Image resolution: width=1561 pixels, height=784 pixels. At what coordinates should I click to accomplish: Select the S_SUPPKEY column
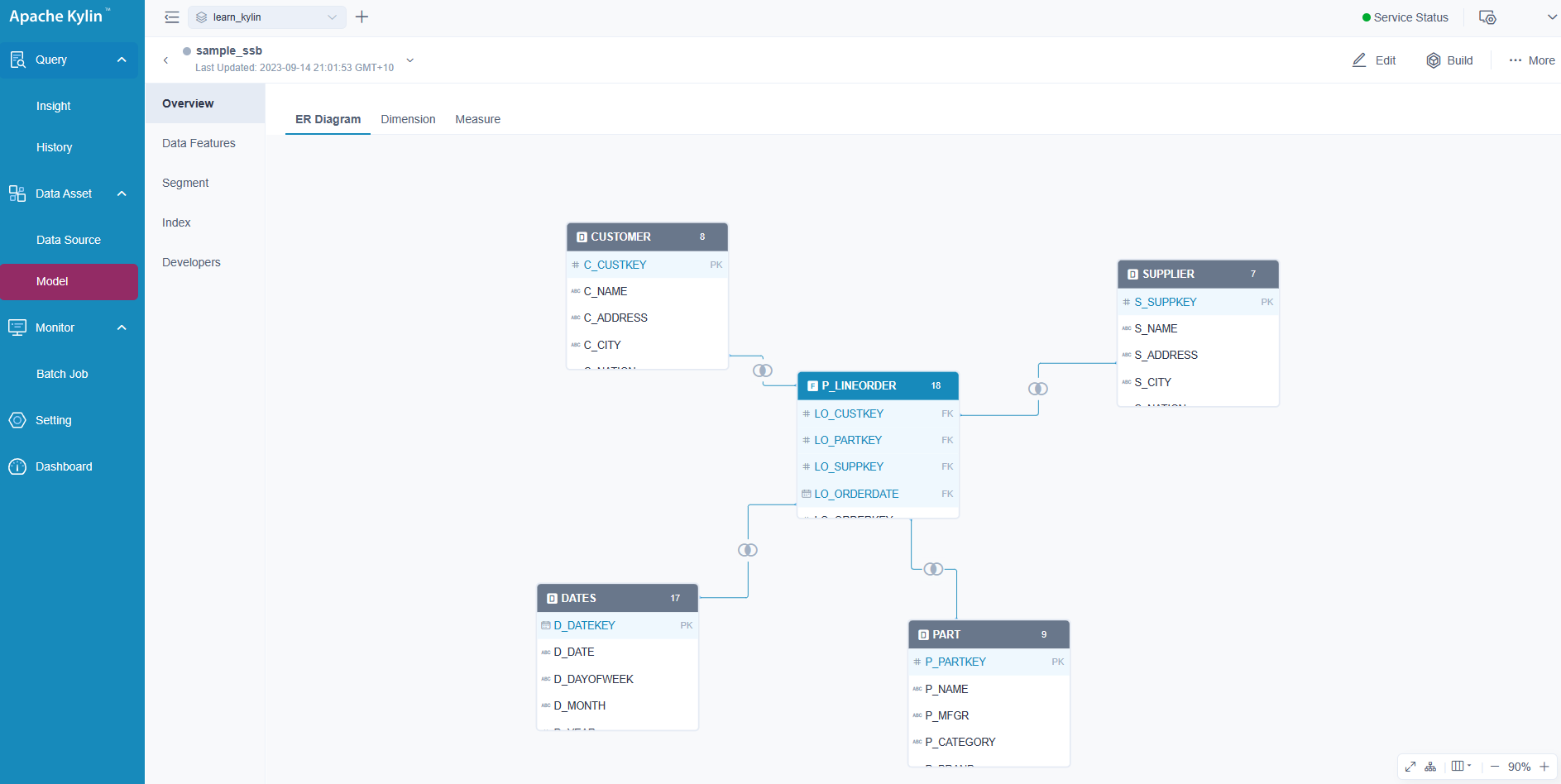(1198, 302)
